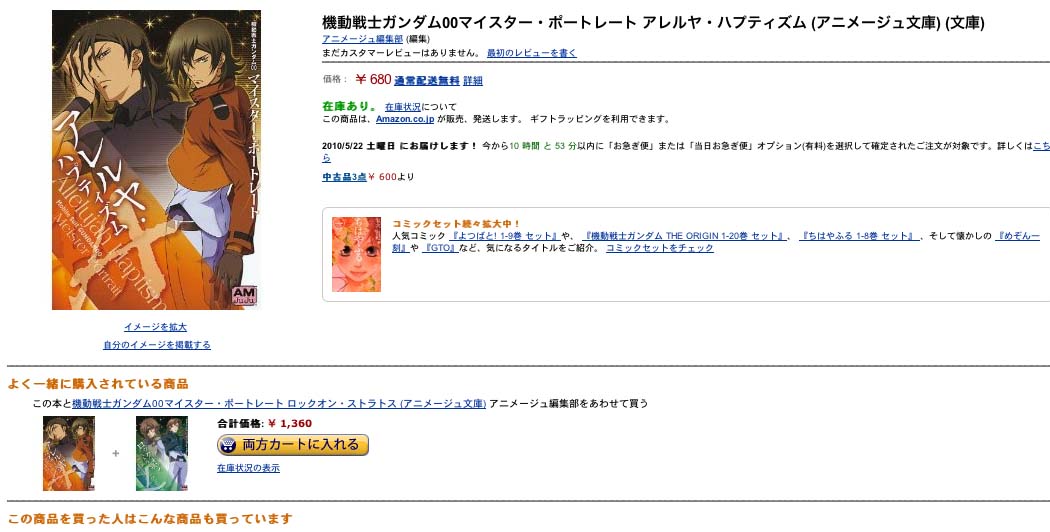1050x532 pixels.
Task: Click 自分のイメージを掲載する link
Action: point(156,345)
